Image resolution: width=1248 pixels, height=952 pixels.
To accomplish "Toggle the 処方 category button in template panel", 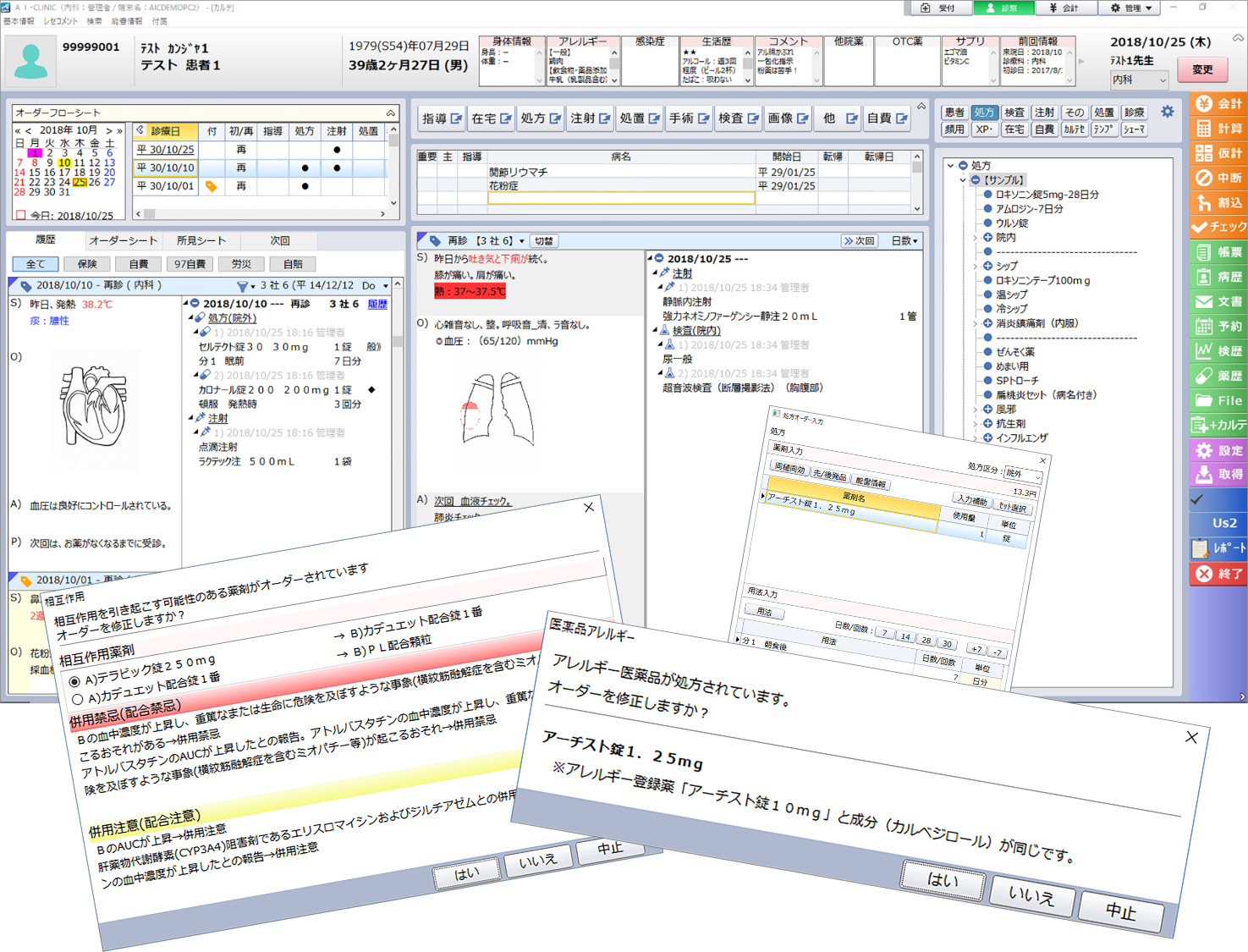I will (984, 112).
